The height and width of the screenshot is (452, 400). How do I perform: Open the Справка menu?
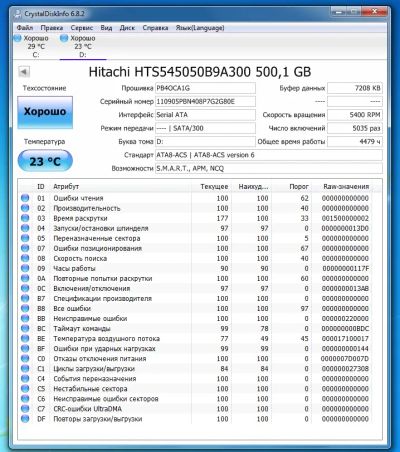155,28
